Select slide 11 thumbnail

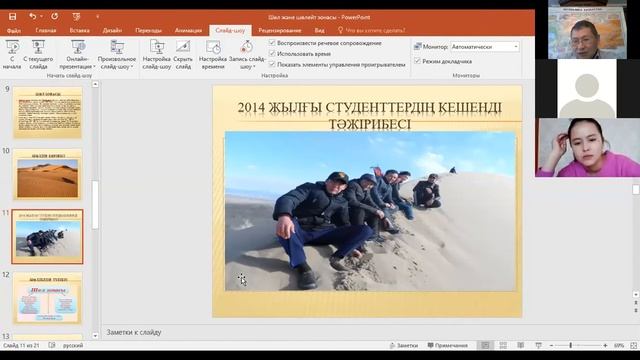point(47,237)
